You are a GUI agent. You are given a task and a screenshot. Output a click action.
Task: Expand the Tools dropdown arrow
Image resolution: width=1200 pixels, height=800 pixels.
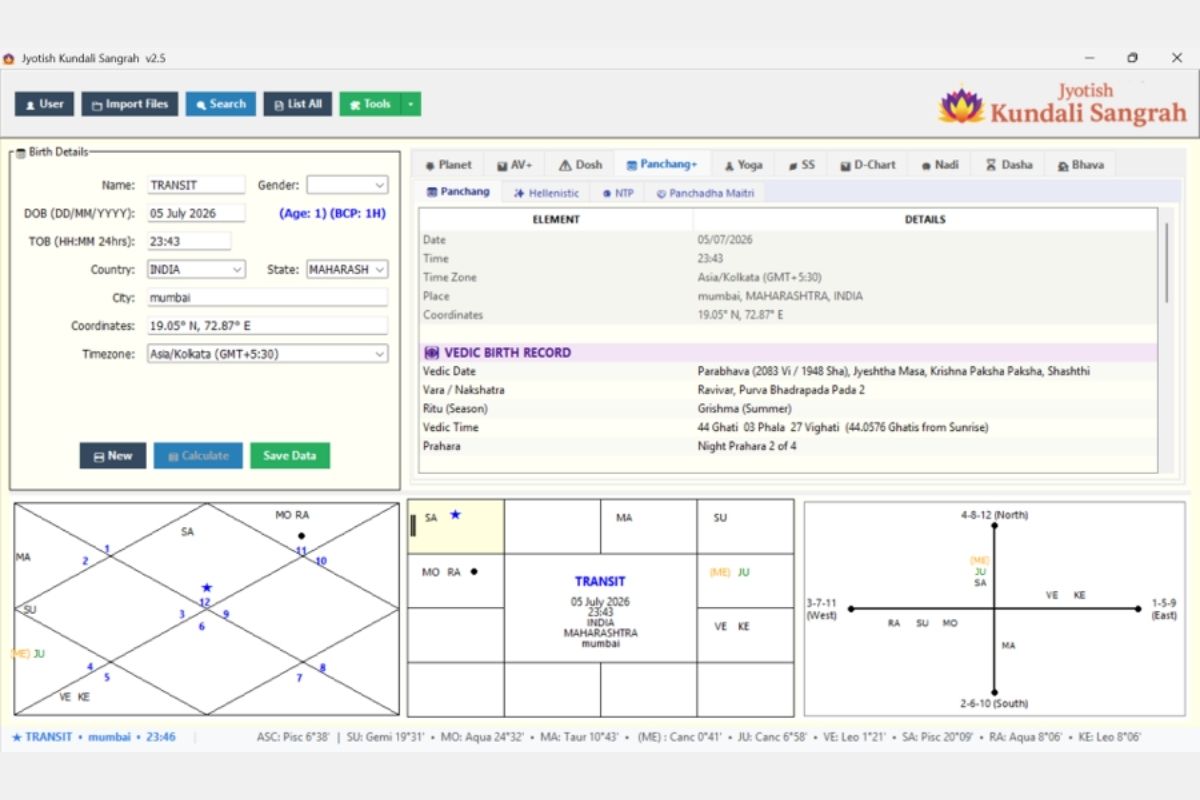[411, 104]
